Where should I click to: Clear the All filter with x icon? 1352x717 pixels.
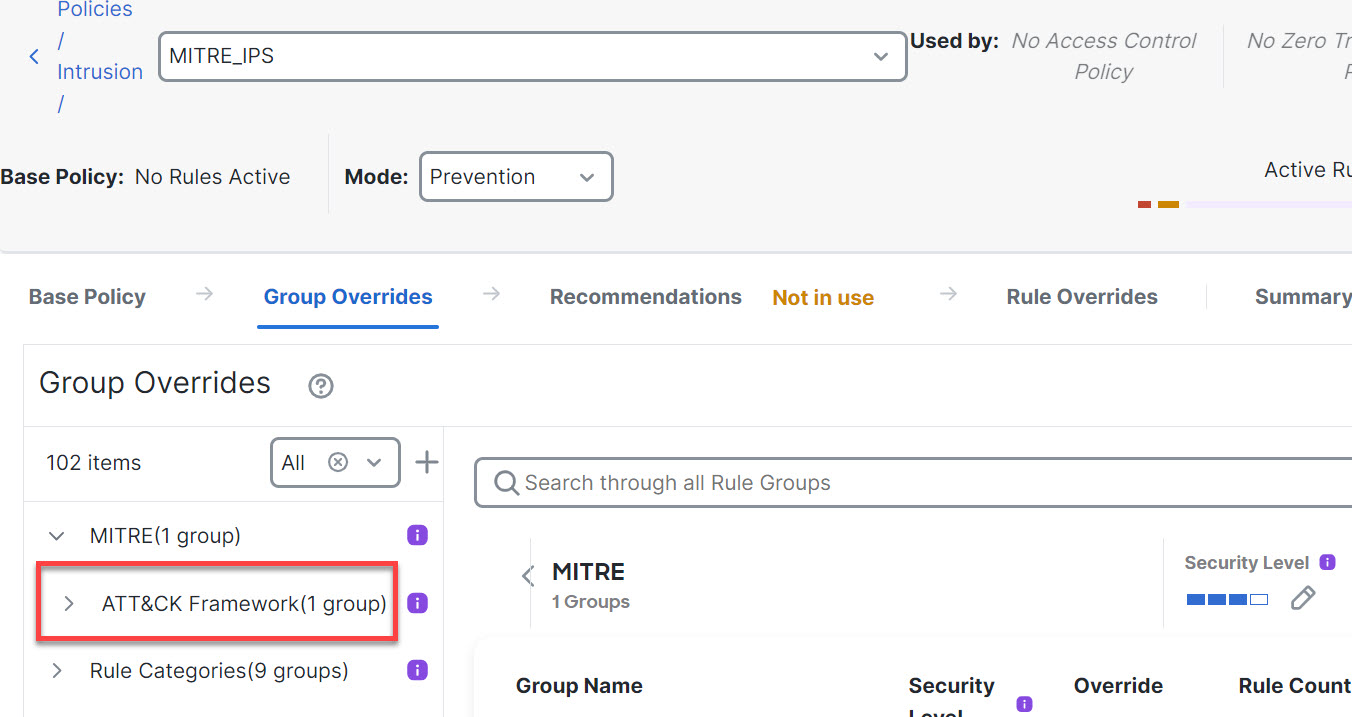338,462
